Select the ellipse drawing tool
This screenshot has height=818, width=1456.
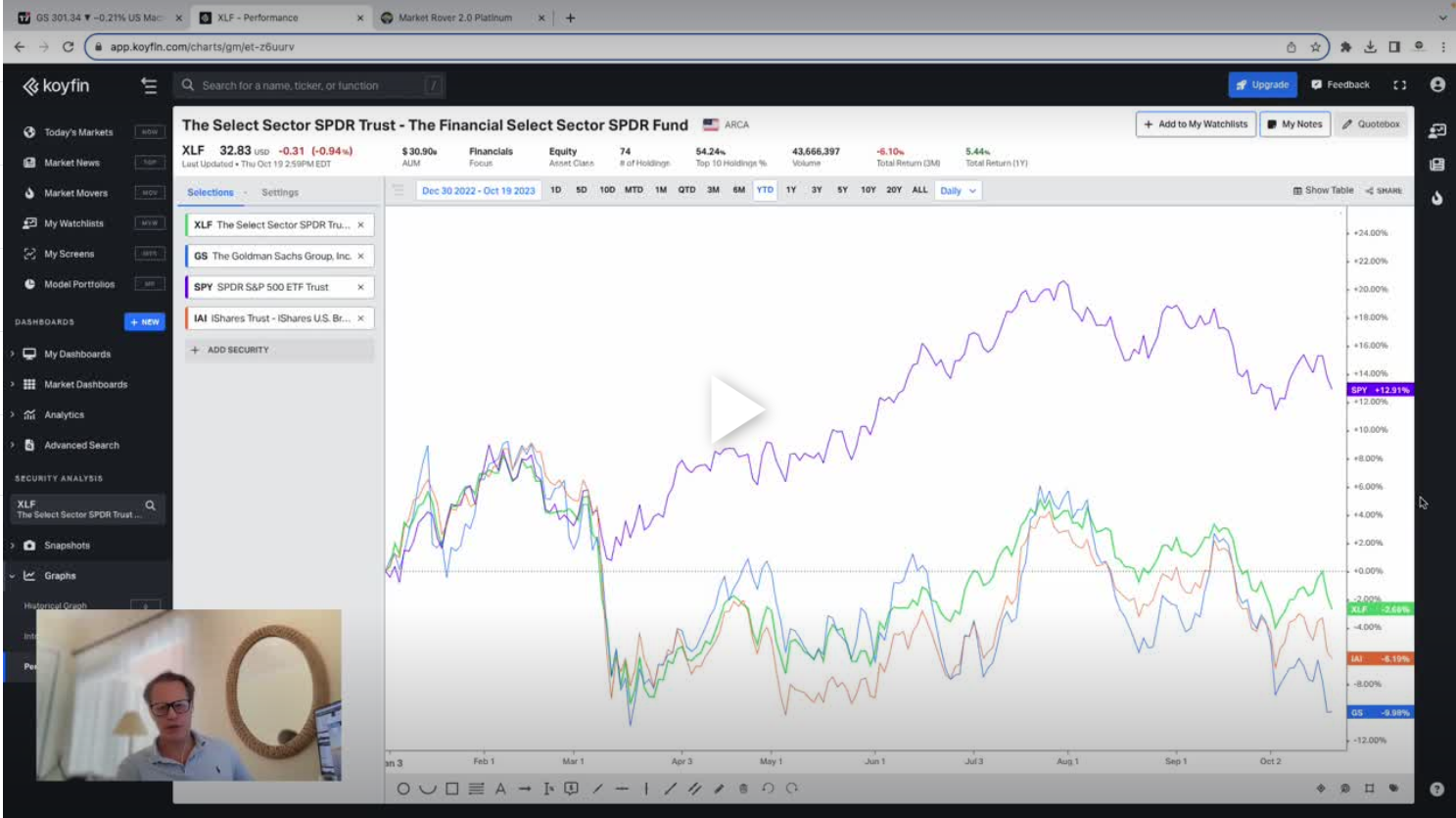[x=403, y=789]
